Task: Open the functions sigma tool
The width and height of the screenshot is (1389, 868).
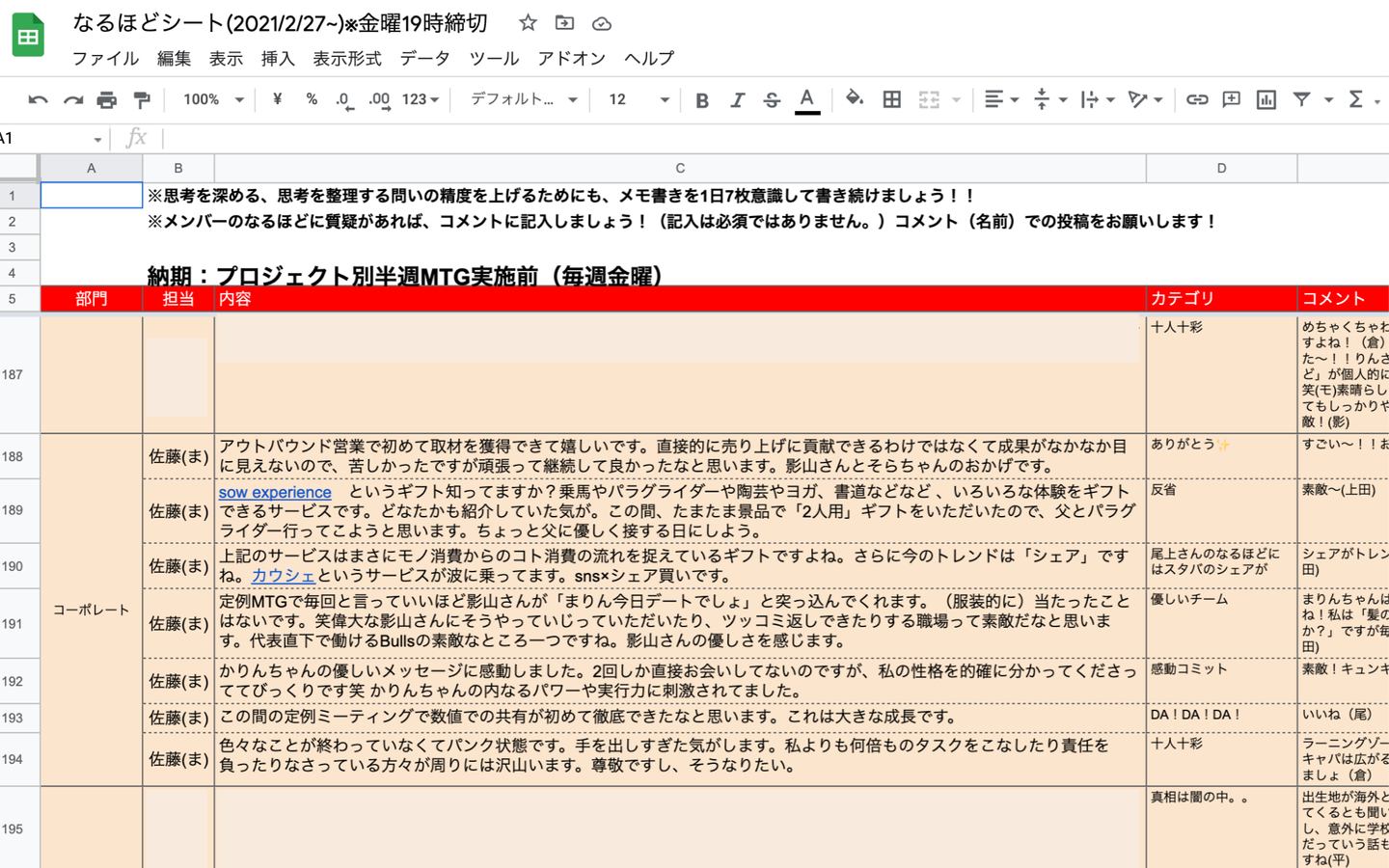Action: [1356, 99]
